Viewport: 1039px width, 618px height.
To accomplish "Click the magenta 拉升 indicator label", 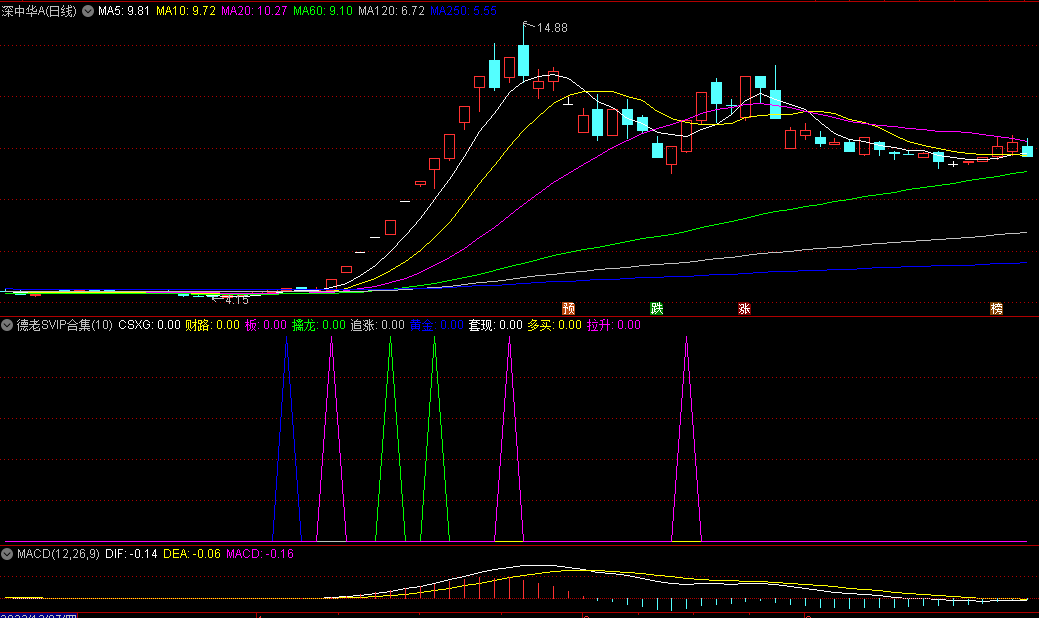I will tap(613, 325).
